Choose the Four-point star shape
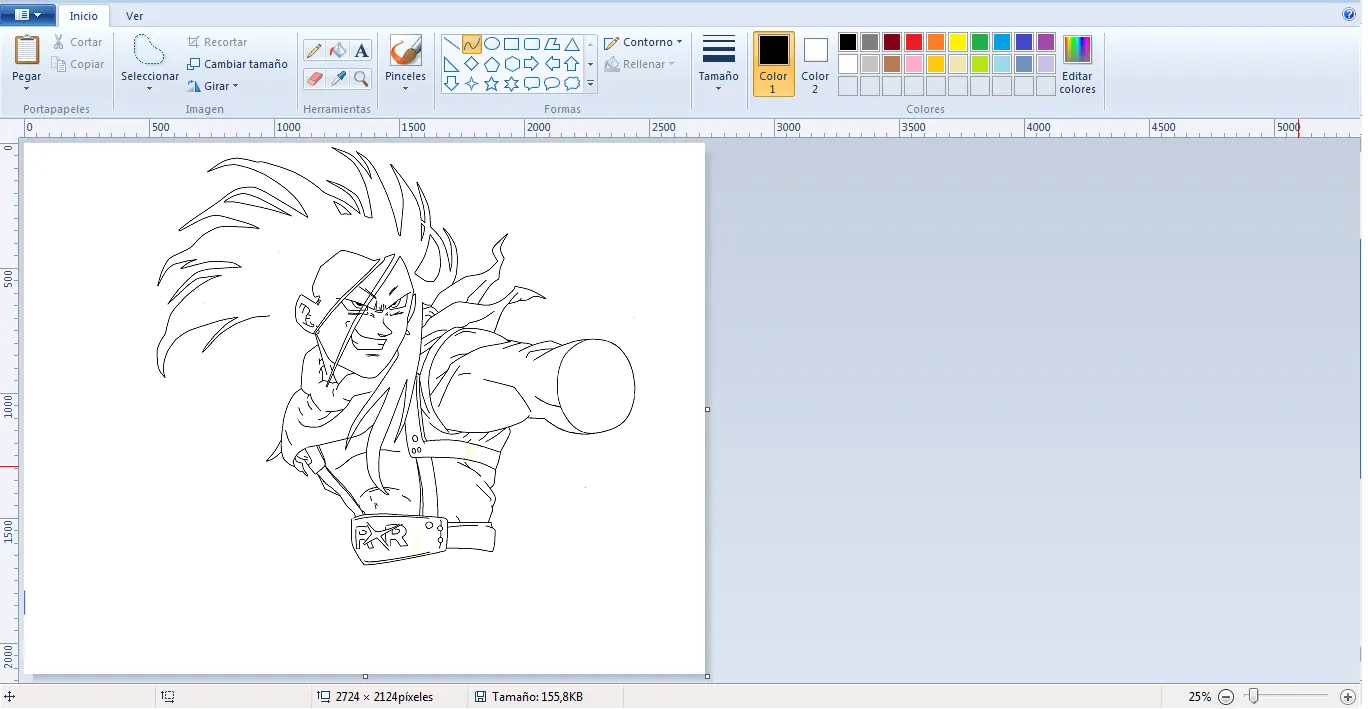Viewport: 1368px width, 709px height. pyautogui.click(x=472, y=84)
